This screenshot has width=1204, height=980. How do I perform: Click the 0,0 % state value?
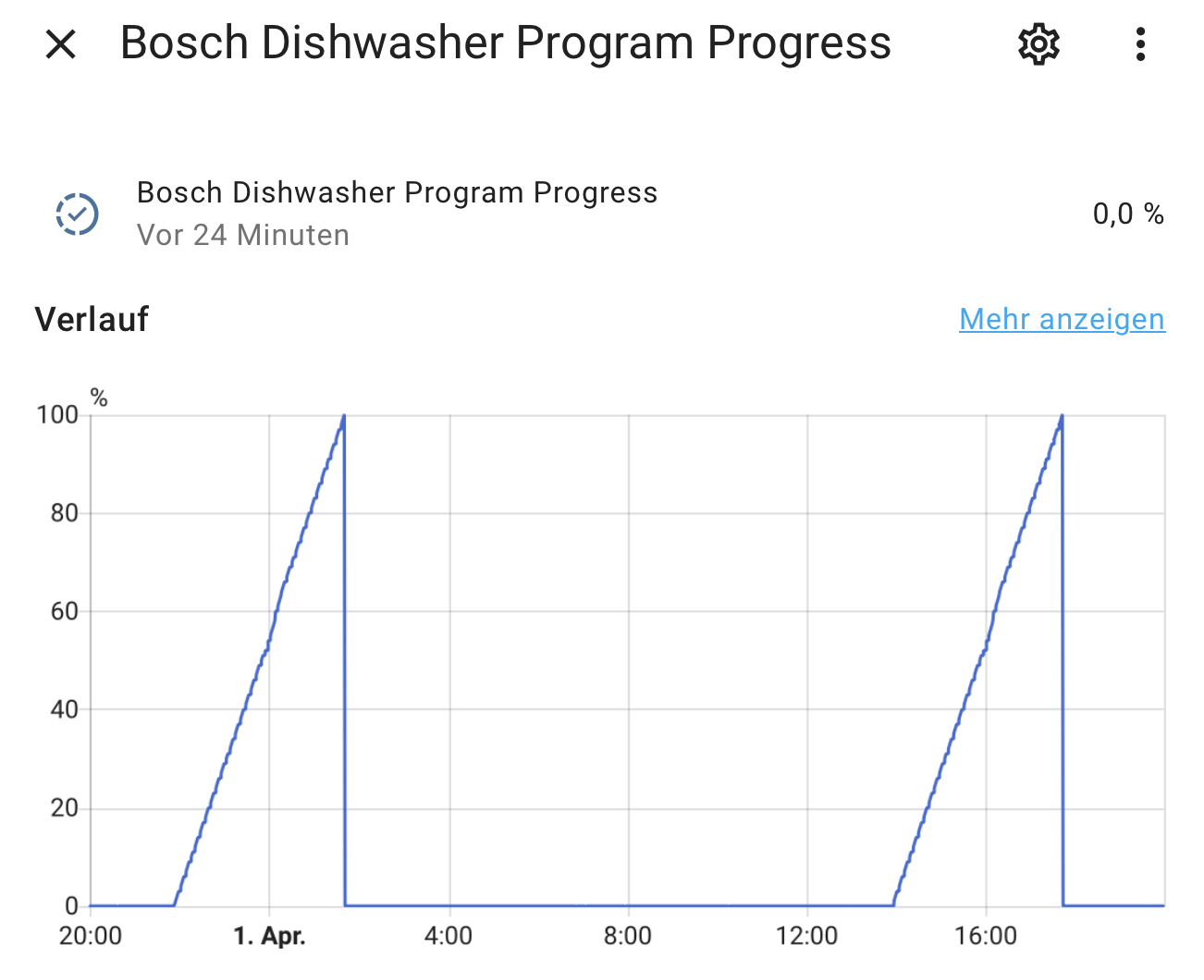pyautogui.click(x=1127, y=214)
